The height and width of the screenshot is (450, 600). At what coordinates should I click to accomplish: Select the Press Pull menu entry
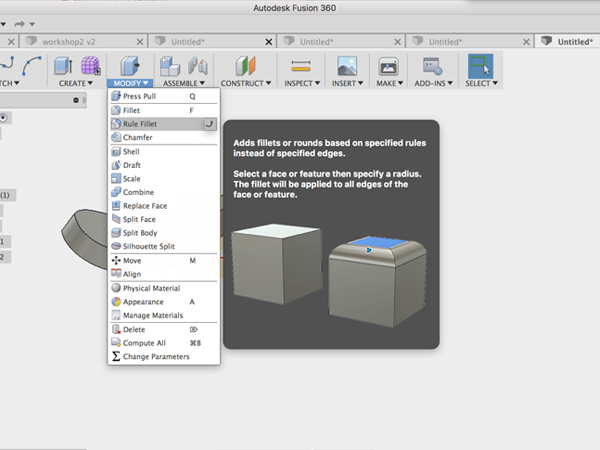tap(164, 96)
